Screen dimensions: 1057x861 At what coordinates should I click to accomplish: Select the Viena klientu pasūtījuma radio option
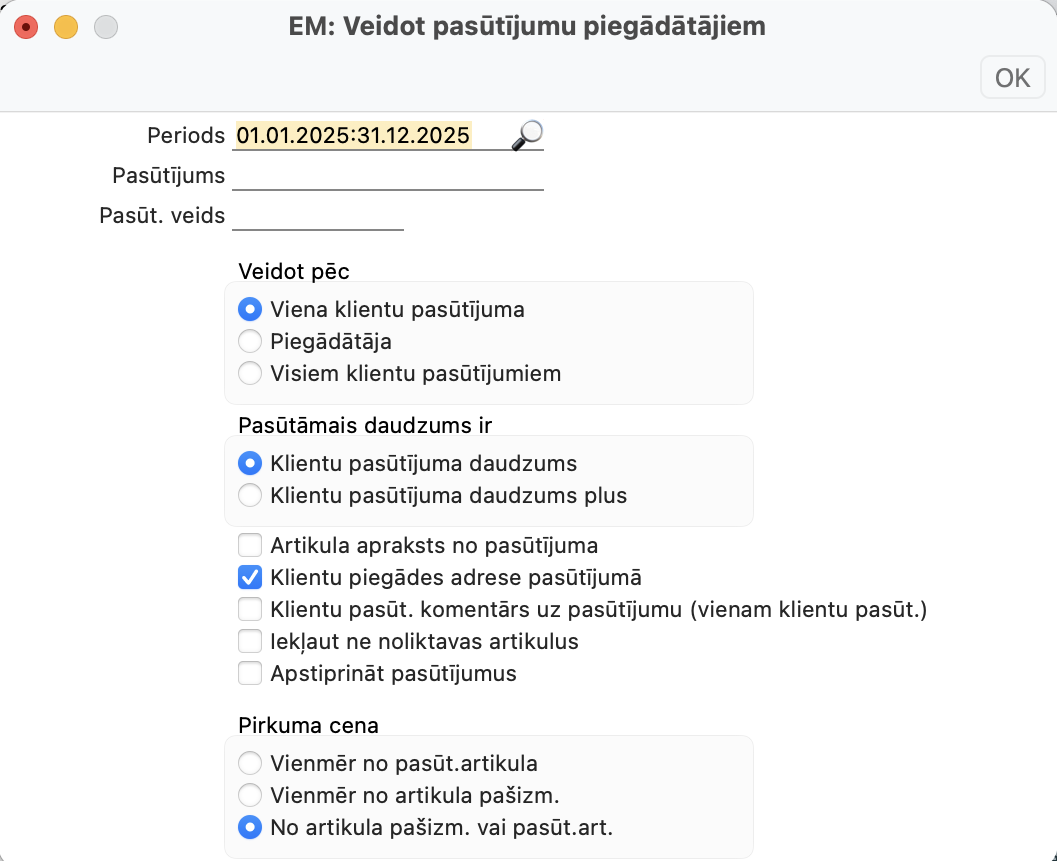pos(251,310)
